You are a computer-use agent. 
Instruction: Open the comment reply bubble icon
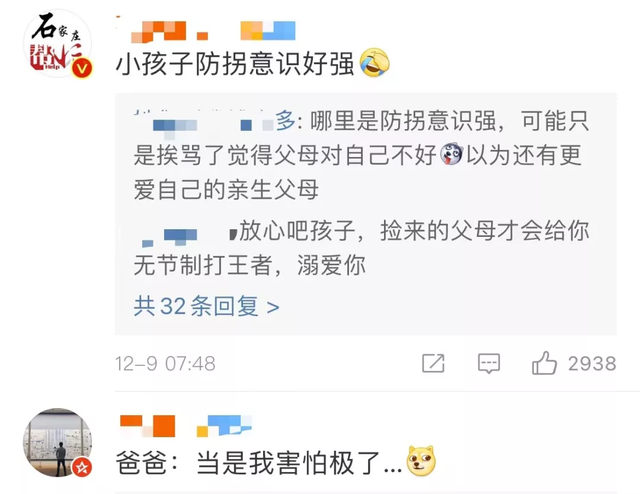pos(489,363)
